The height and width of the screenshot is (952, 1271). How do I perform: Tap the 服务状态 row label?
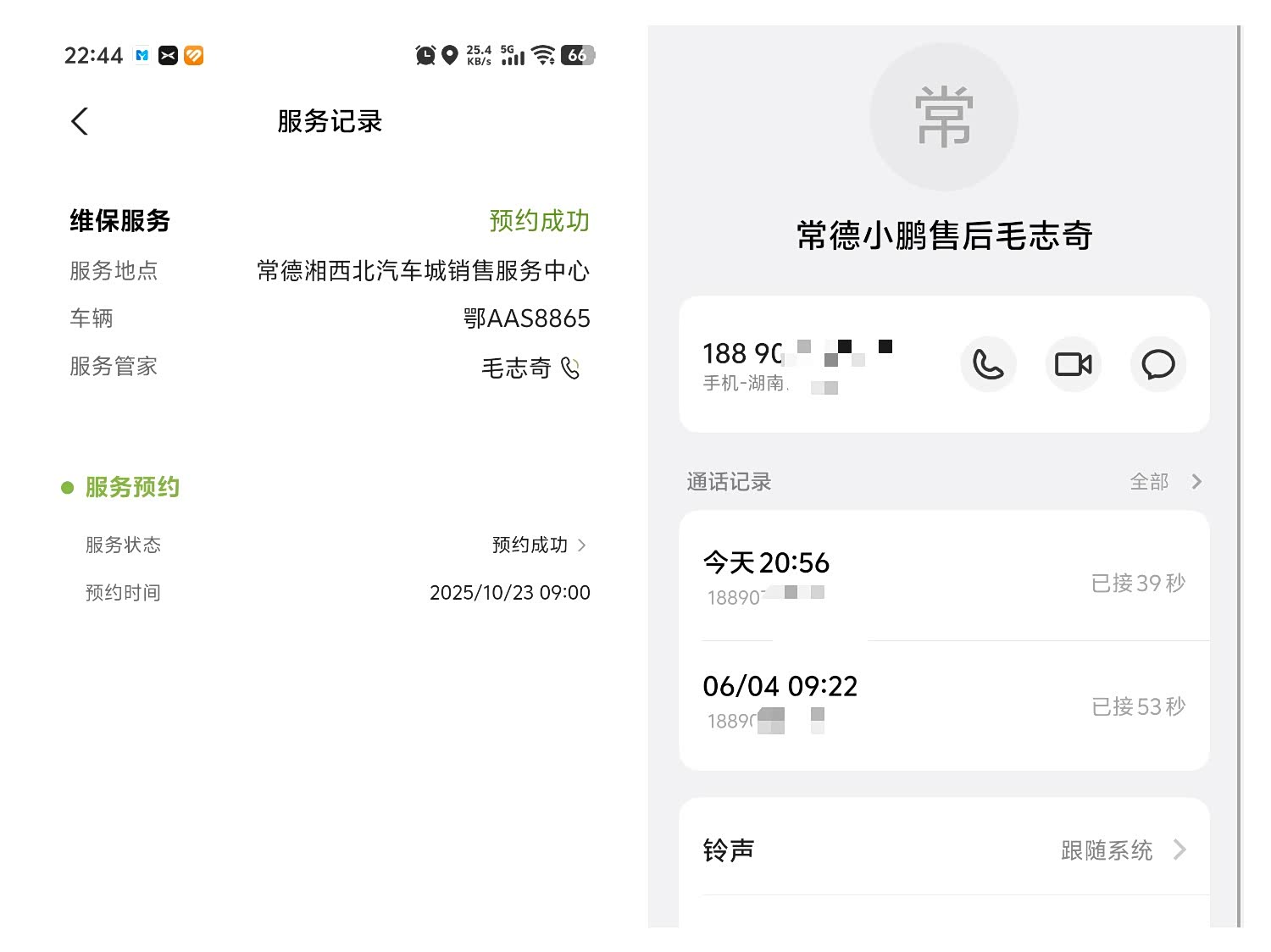tap(123, 545)
